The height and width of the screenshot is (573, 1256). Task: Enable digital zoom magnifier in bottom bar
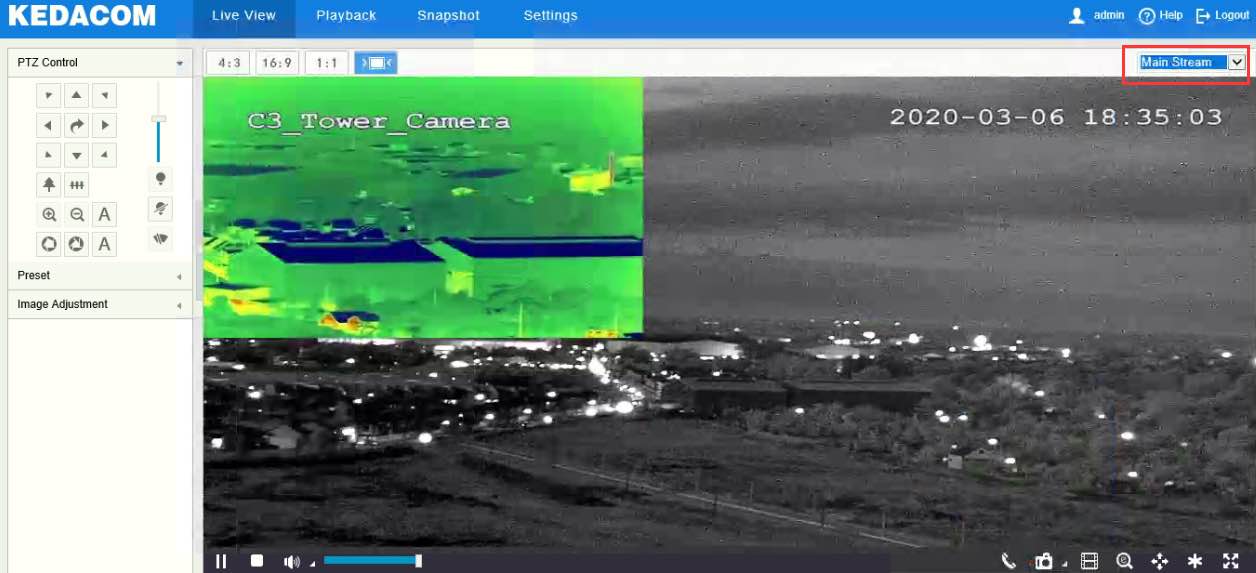[x=1124, y=562]
